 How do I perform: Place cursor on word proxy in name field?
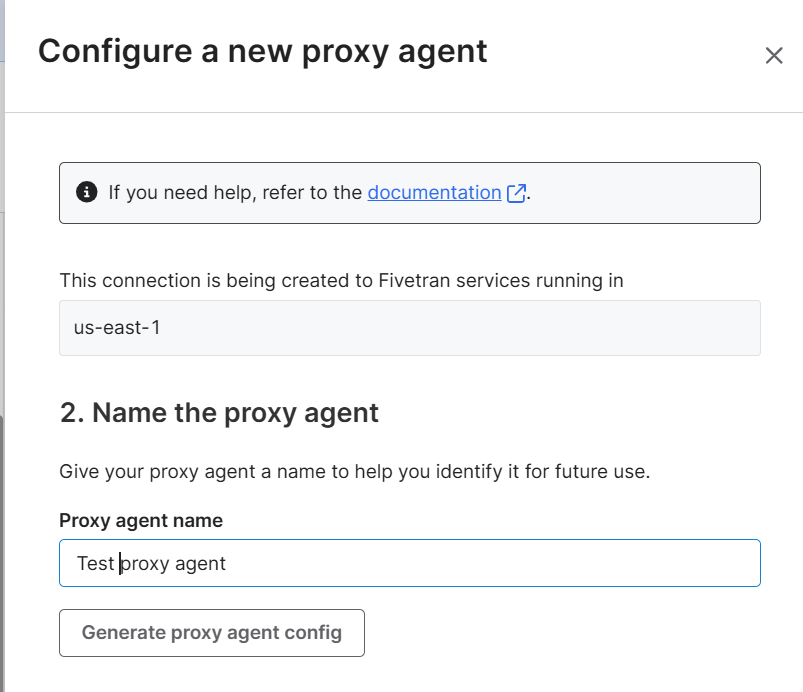point(145,564)
